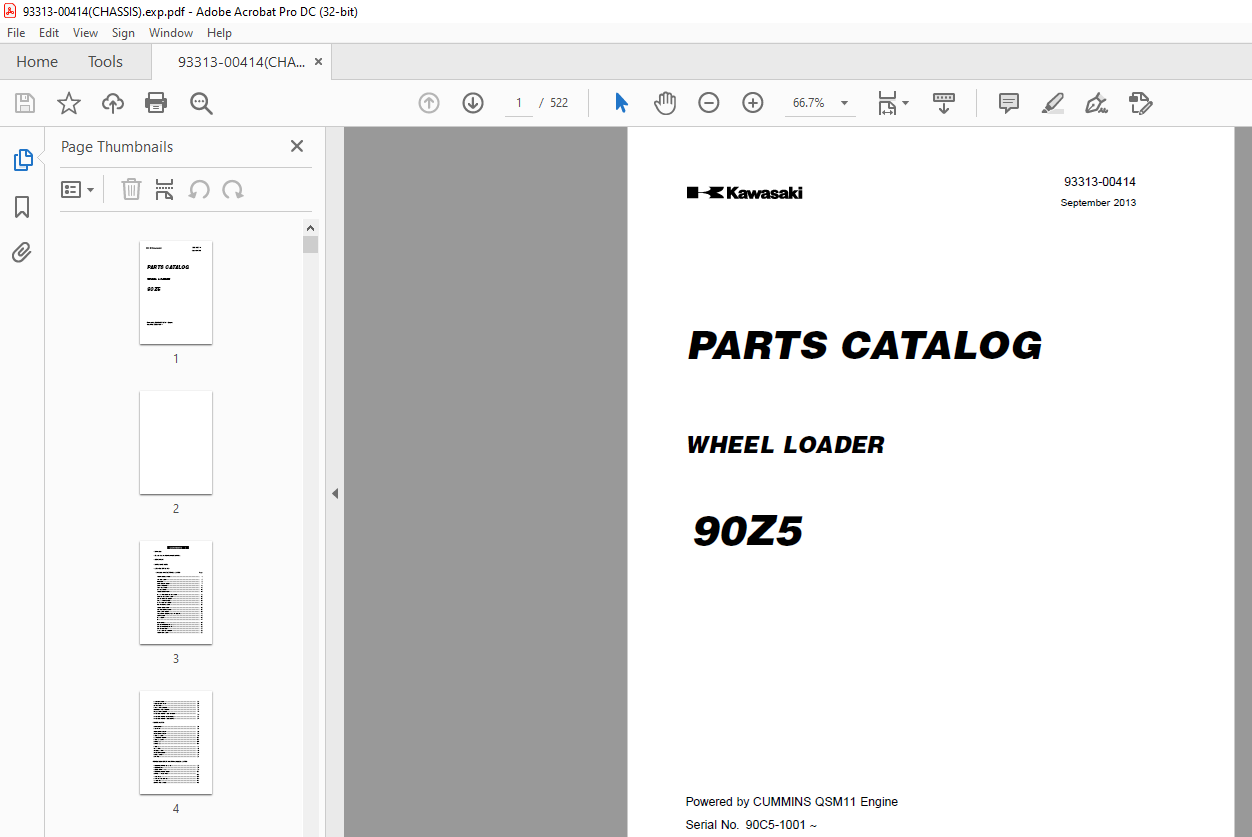Click the 93313-00414 document number text
Image resolution: width=1252 pixels, height=837 pixels.
(x=1100, y=182)
